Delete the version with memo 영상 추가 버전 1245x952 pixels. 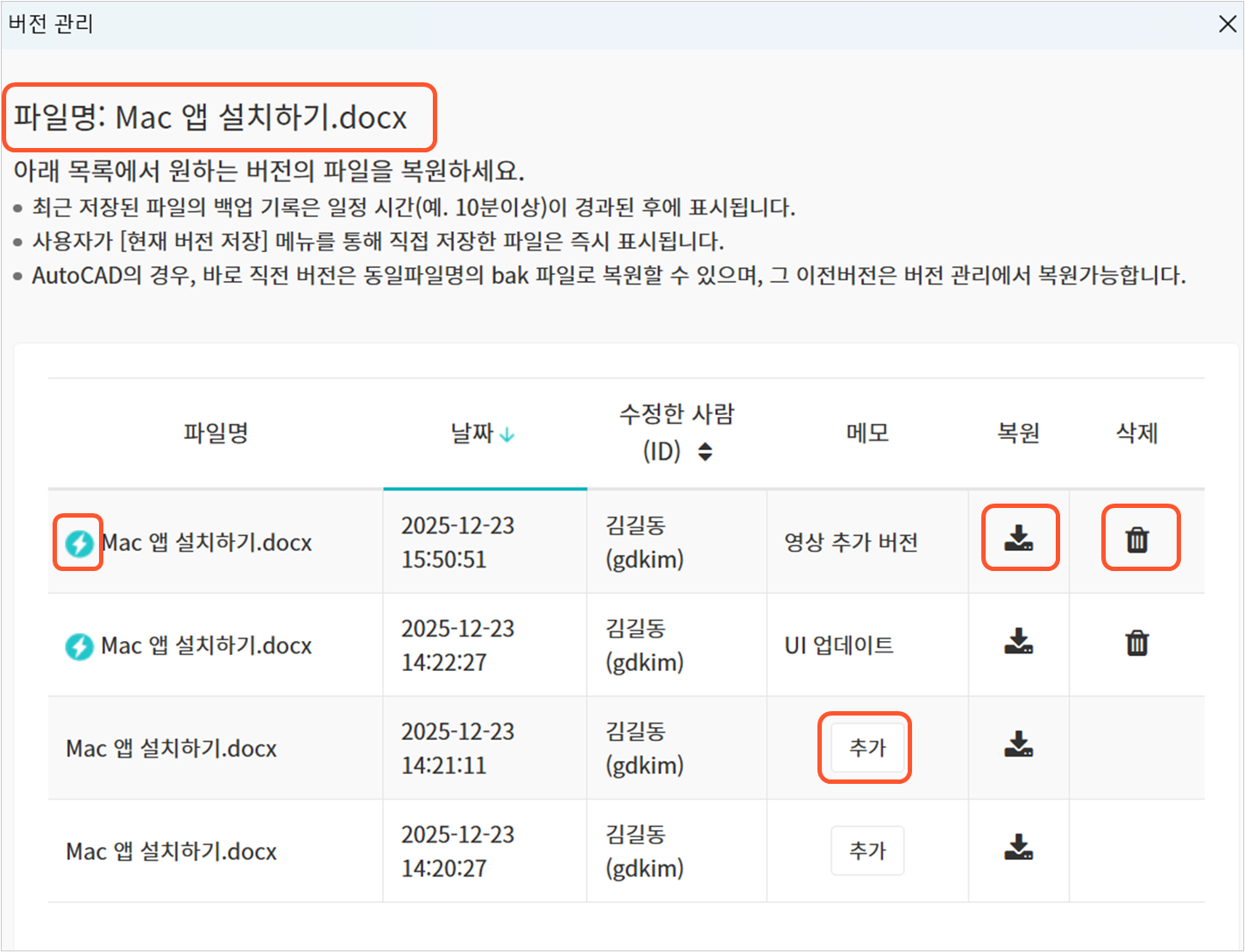click(1137, 539)
